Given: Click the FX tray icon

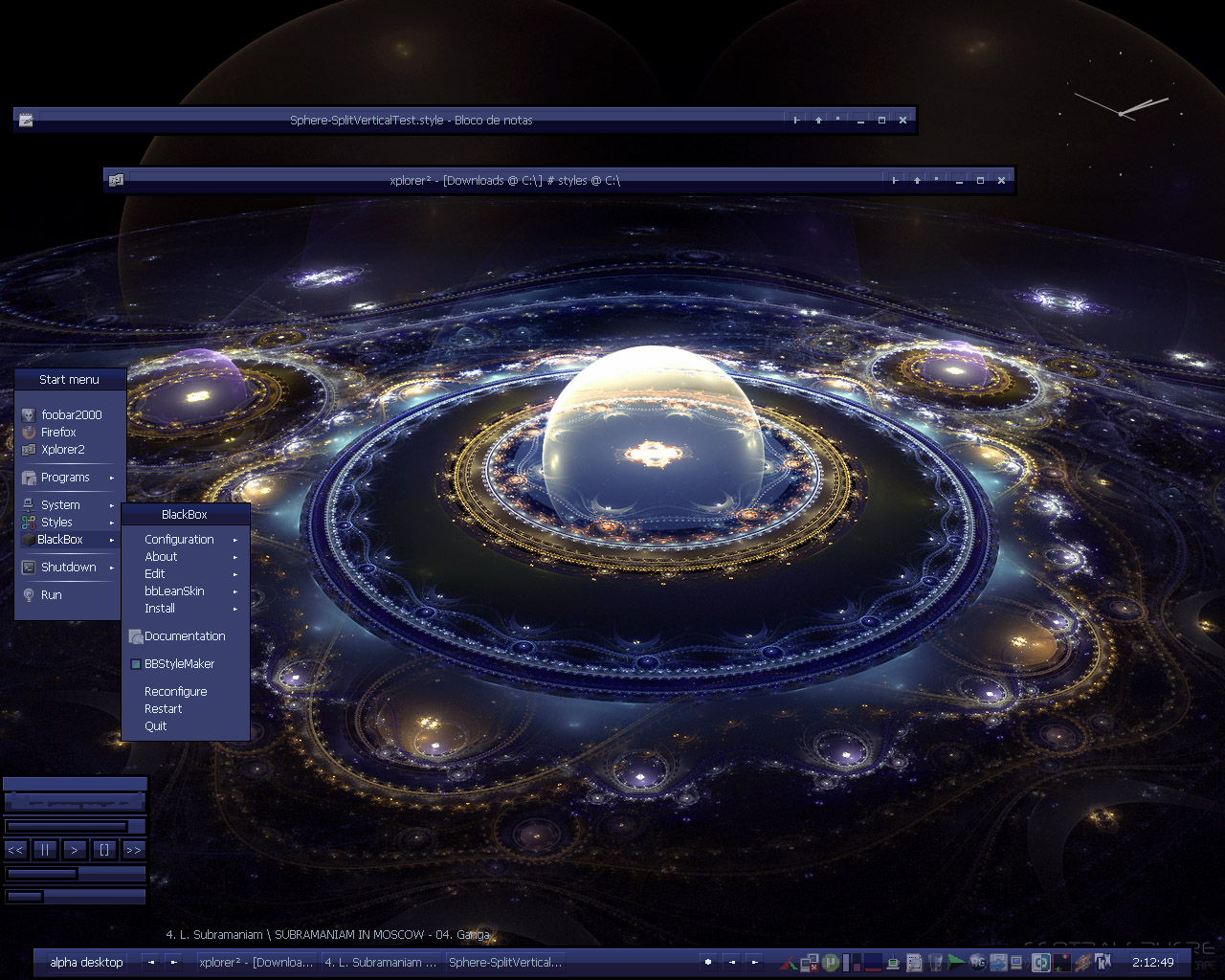Looking at the screenshot, I should pos(1103,962).
